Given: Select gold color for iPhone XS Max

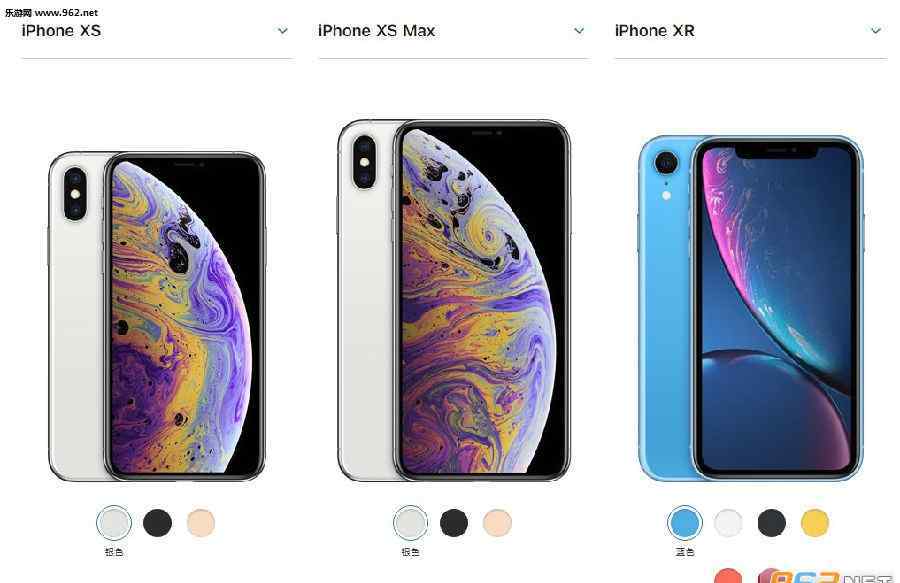Looking at the screenshot, I should point(497,523).
